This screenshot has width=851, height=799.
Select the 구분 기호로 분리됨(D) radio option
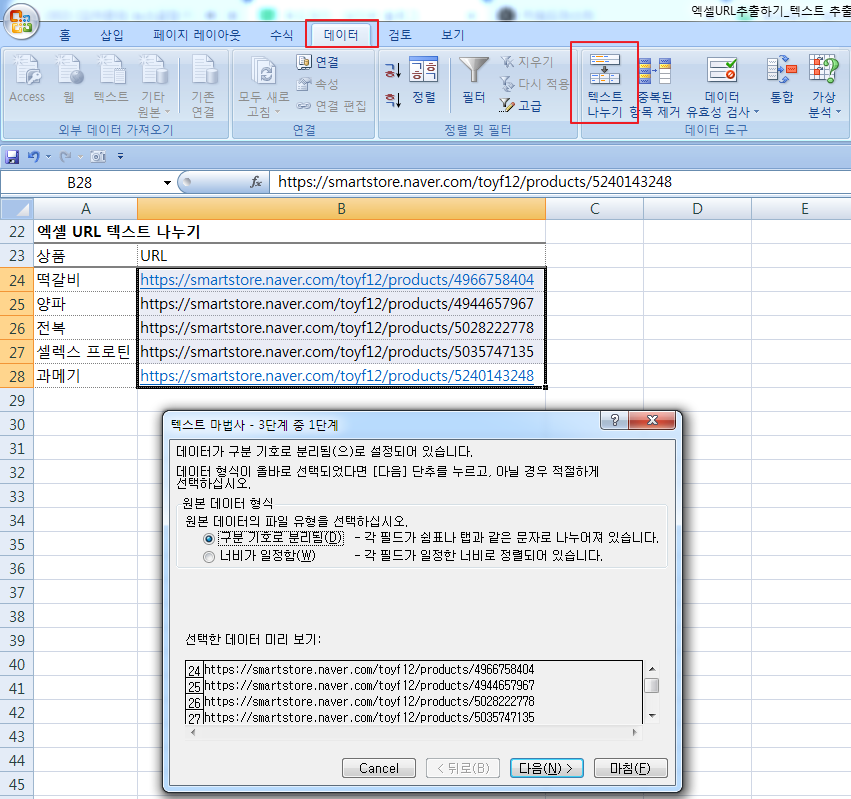click(x=209, y=539)
